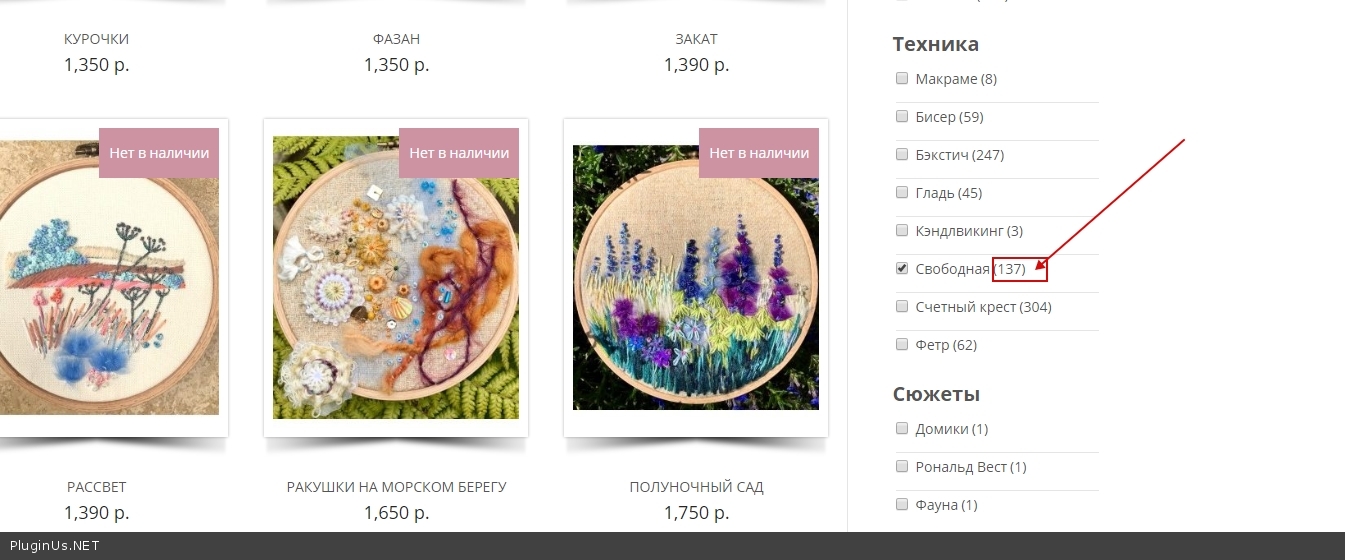
Task: Toggle the Кэндлвикинг checkbox
Action: tap(902, 230)
